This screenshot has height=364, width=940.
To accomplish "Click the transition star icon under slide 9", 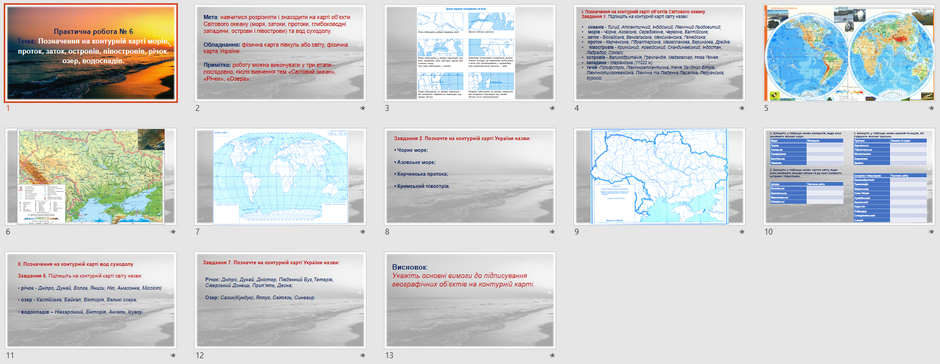I will click(x=742, y=231).
